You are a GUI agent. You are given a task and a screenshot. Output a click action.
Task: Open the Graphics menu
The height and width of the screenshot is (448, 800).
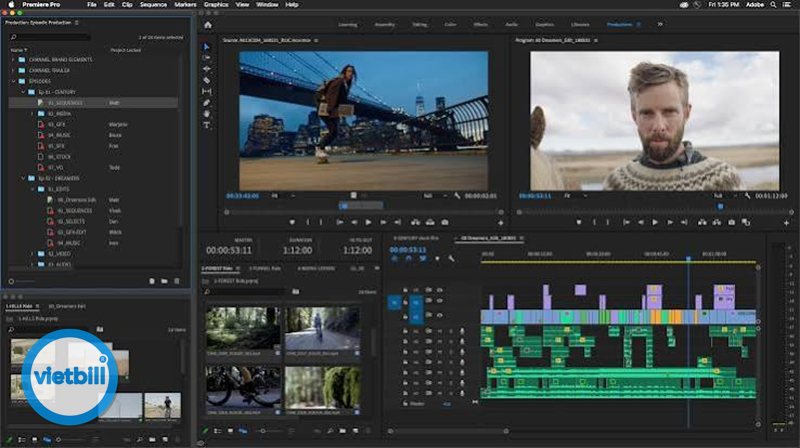pyautogui.click(x=216, y=5)
